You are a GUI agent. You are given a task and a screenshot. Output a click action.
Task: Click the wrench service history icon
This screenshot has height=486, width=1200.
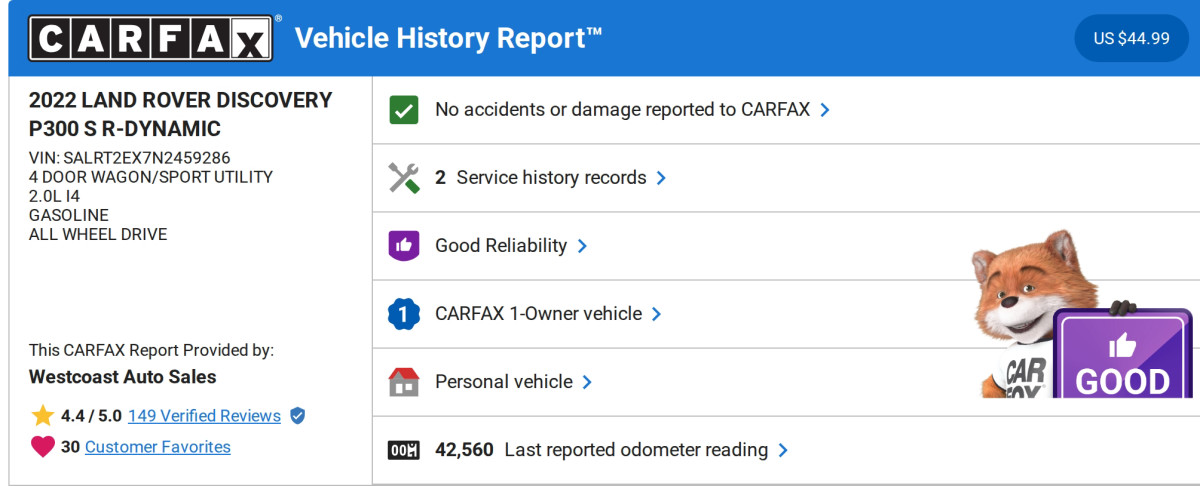click(403, 178)
